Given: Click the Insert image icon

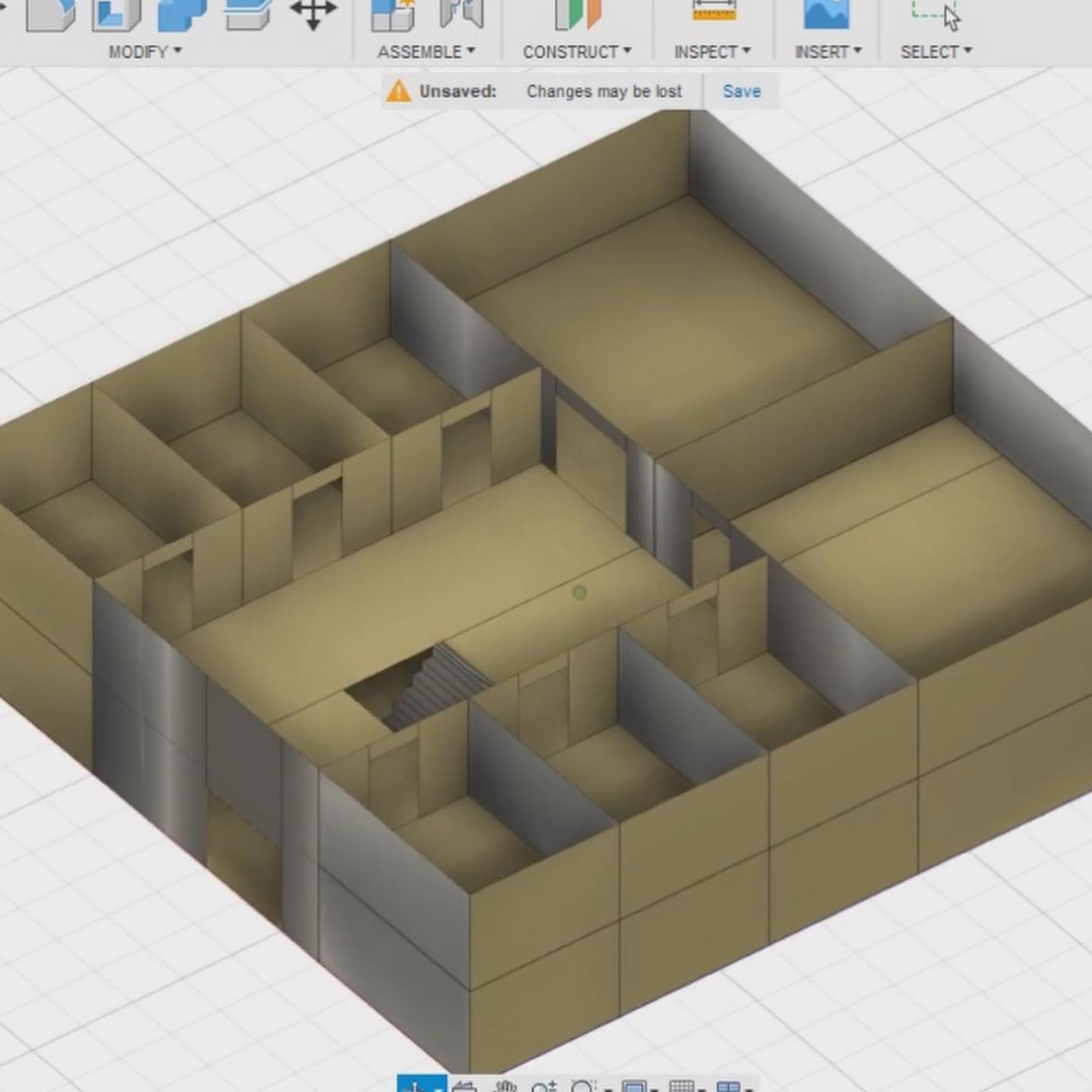Looking at the screenshot, I should tap(826, 15).
